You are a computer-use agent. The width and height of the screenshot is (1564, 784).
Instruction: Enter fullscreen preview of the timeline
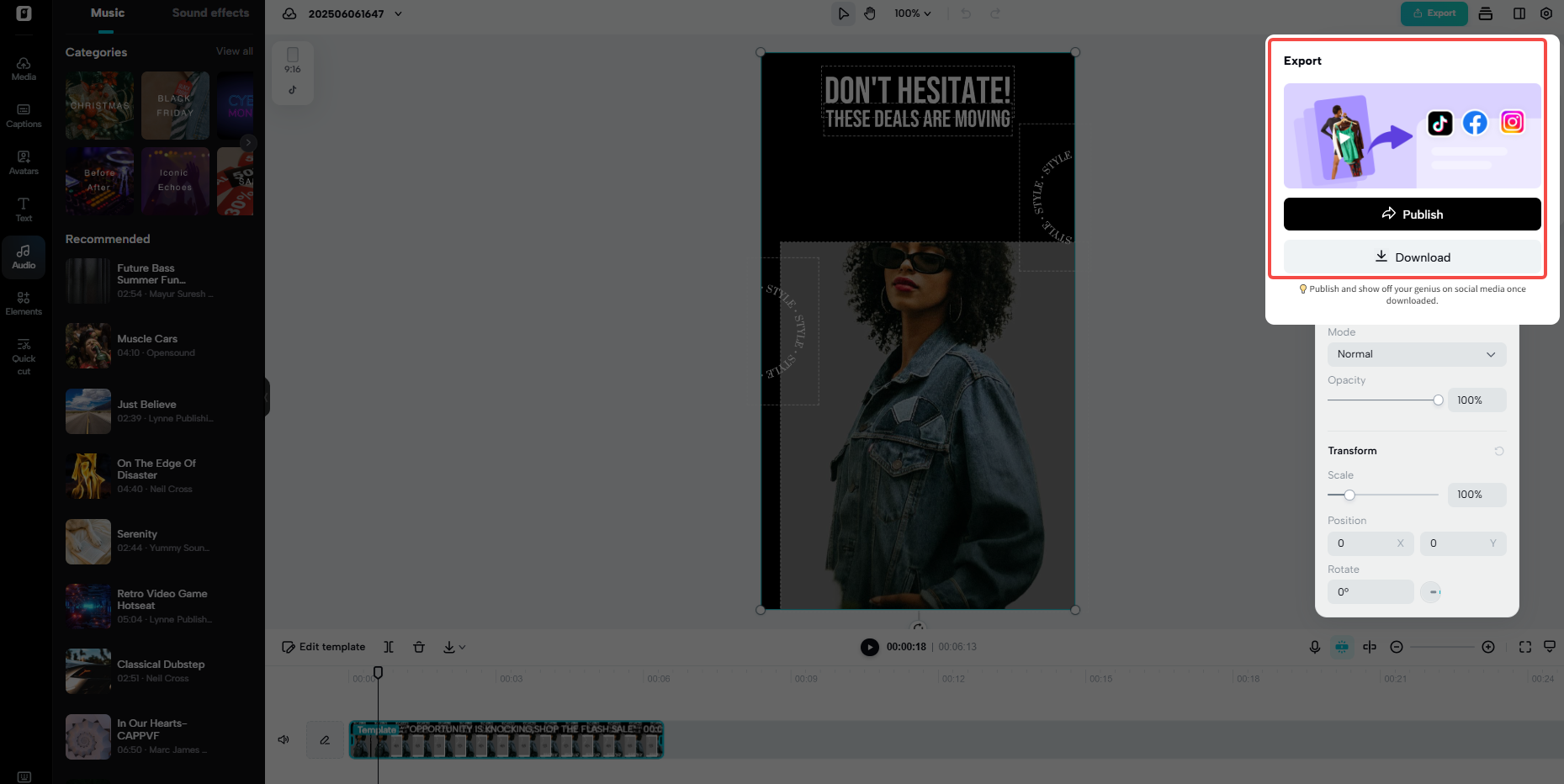[x=1525, y=647]
